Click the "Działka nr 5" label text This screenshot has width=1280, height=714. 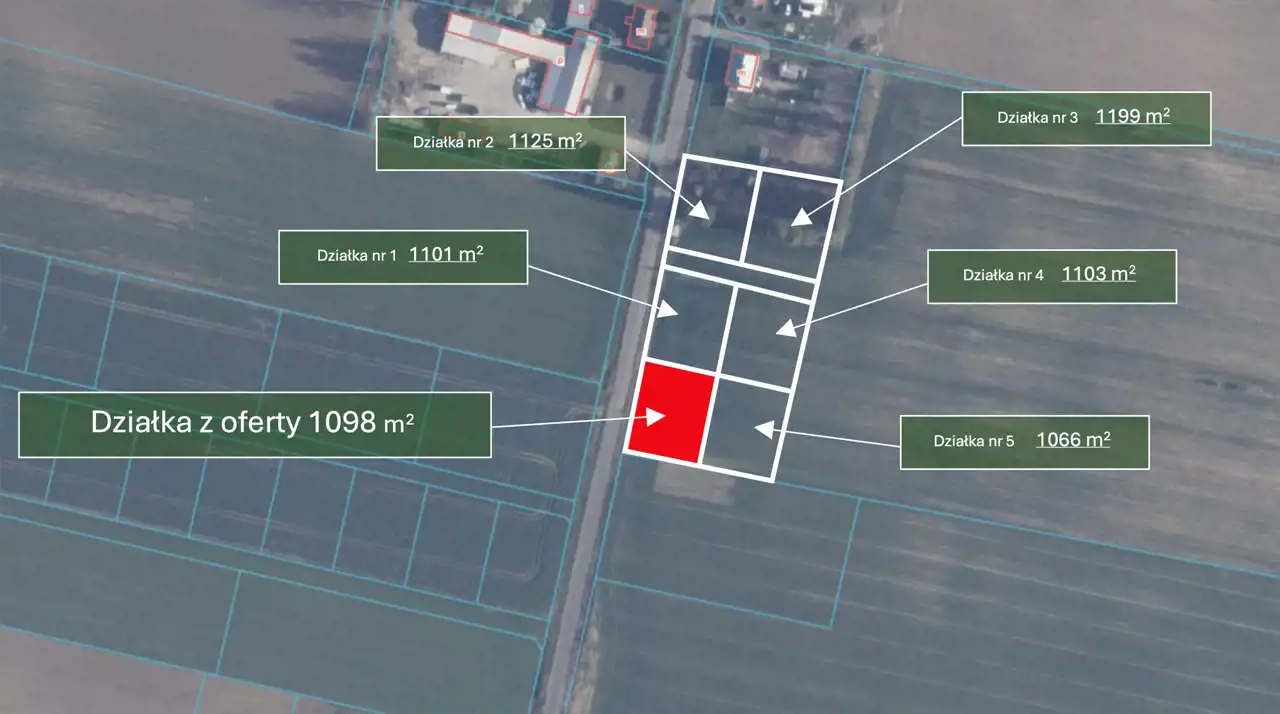coord(974,441)
